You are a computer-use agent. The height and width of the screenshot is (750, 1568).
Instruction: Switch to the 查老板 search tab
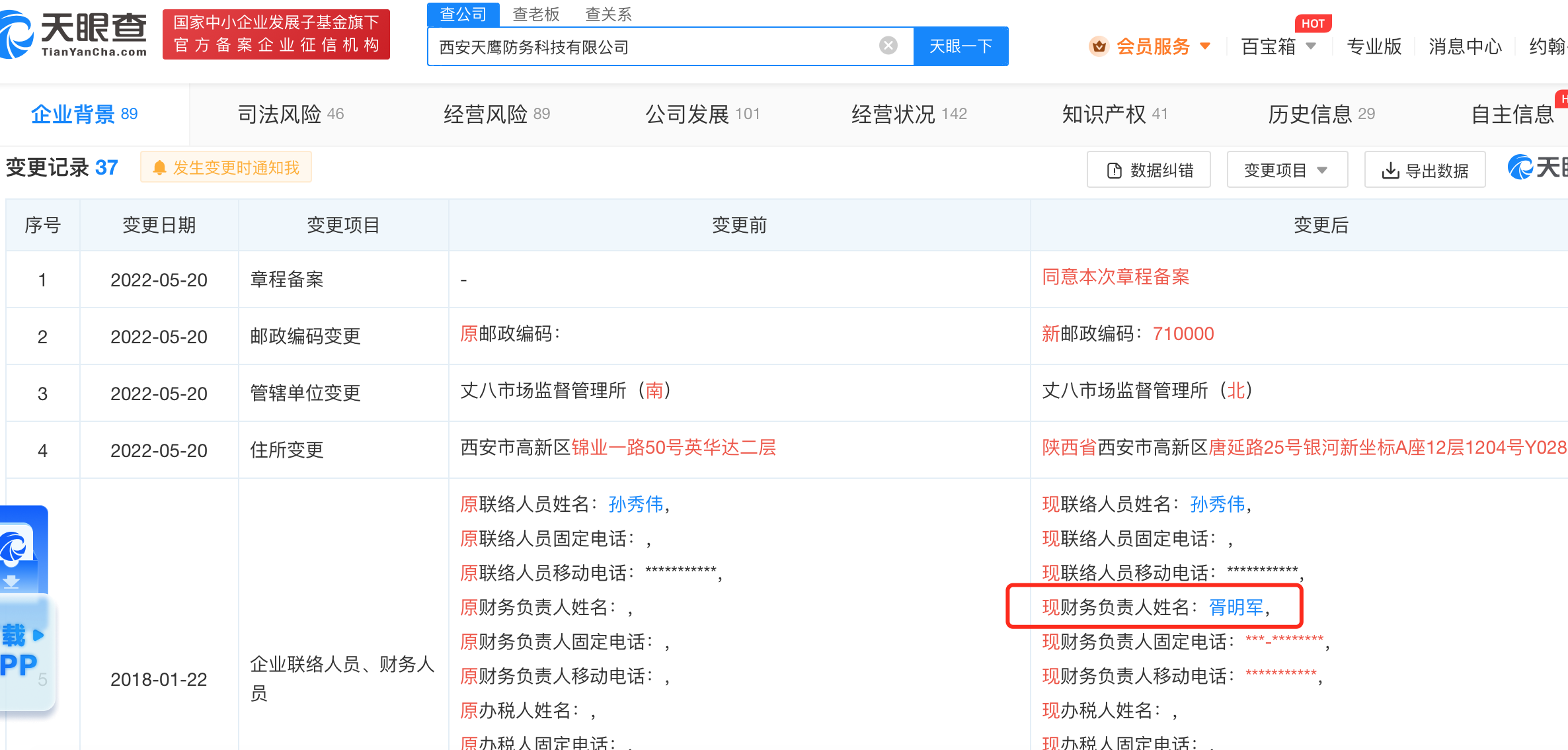pyautogui.click(x=535, y=14)
